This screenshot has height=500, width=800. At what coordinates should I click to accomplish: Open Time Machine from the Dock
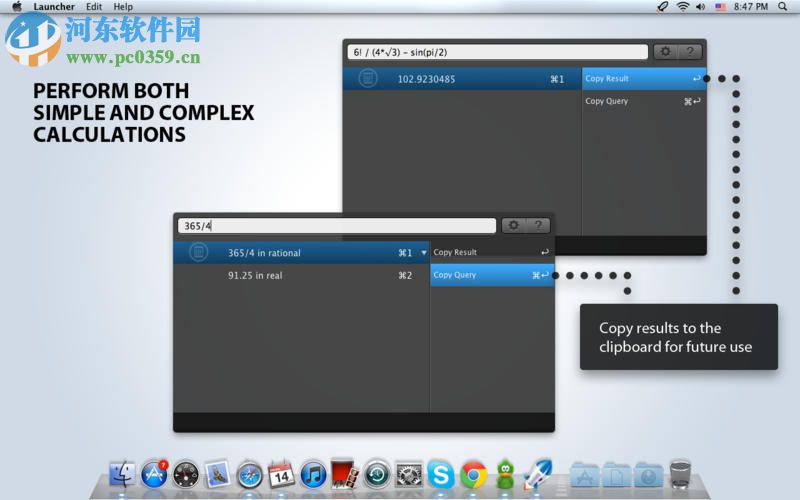point(377,474)
